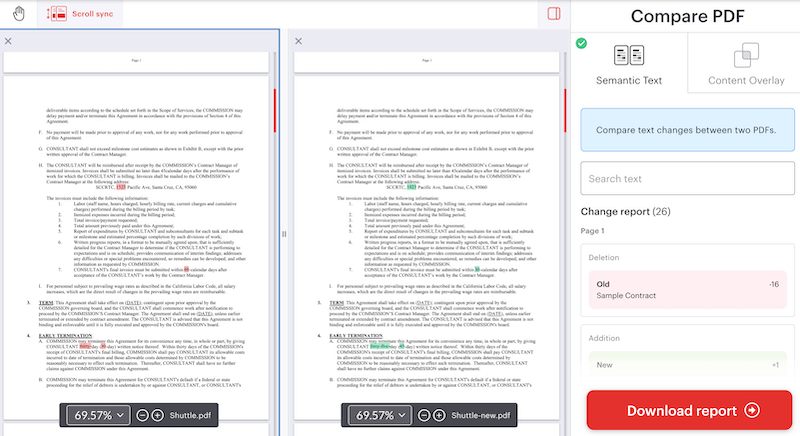Image resolution: width=800 pixels, height=436 pixels.
Task: Click the Compare PDF title
Action: point(687,16)
